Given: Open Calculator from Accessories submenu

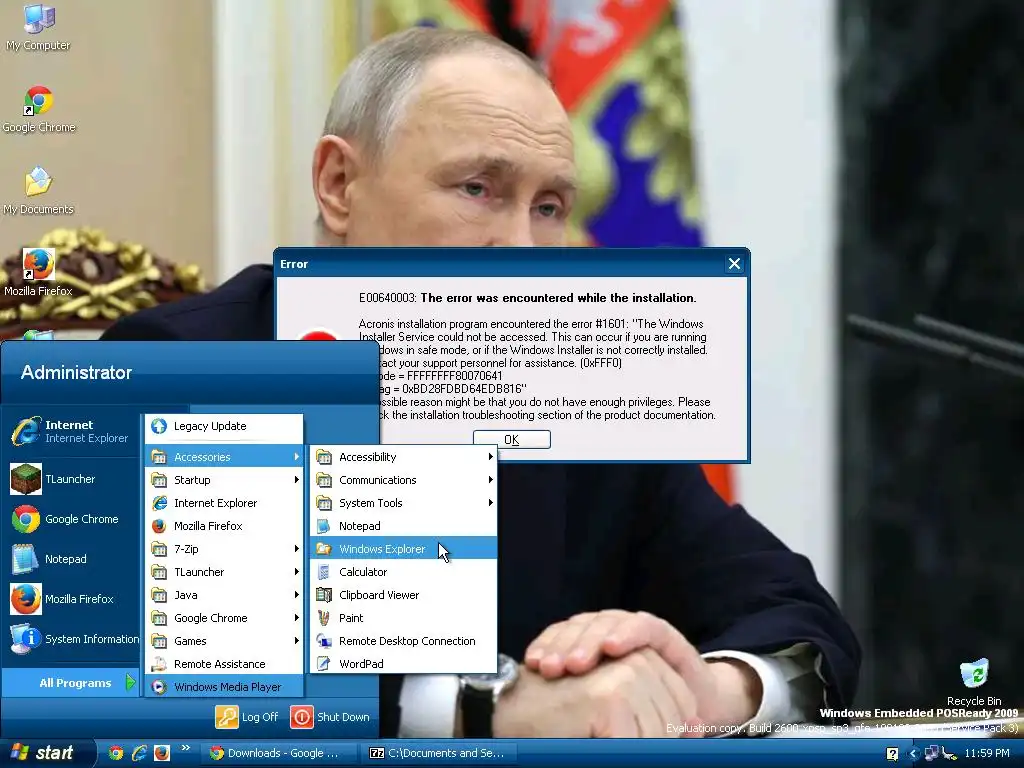Looking at the screenshot, I should (x=404, y=571).
